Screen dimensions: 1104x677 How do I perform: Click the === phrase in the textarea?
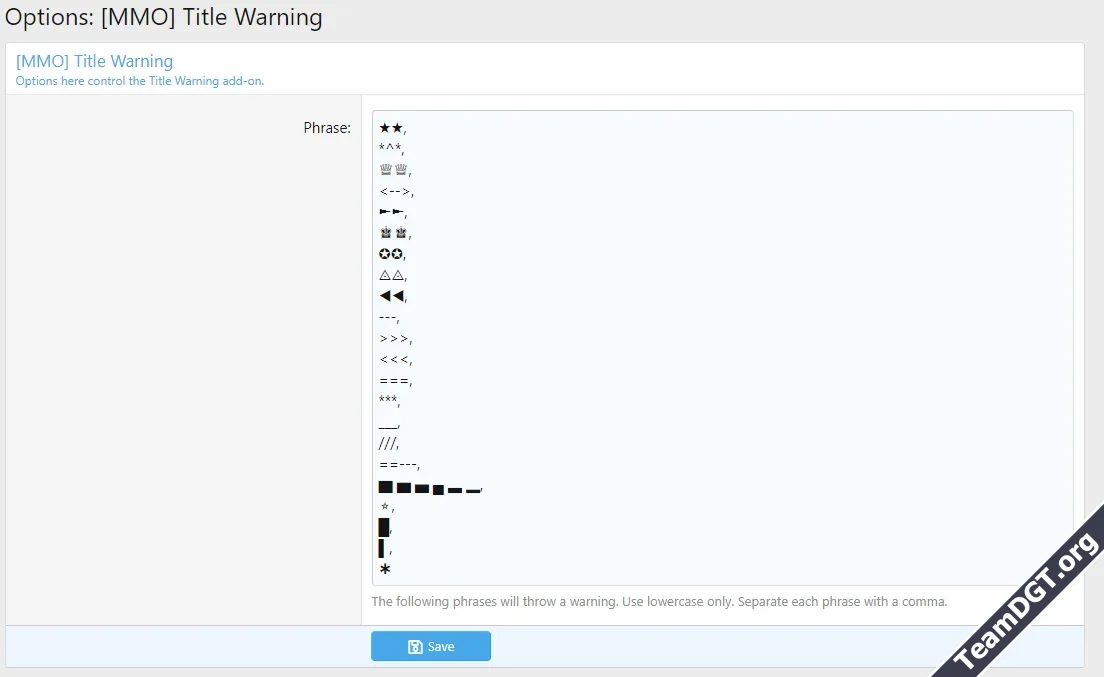pos(394,380)
